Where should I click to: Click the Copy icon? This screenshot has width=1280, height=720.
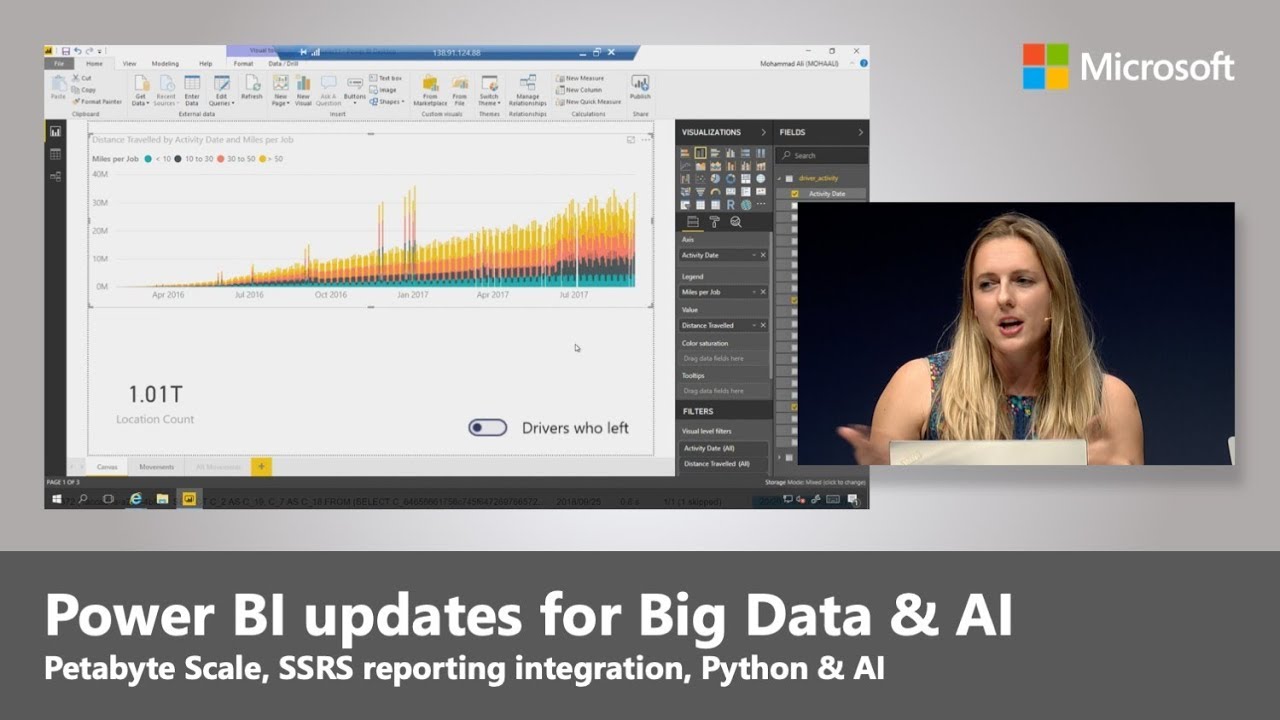coord(75,90)
